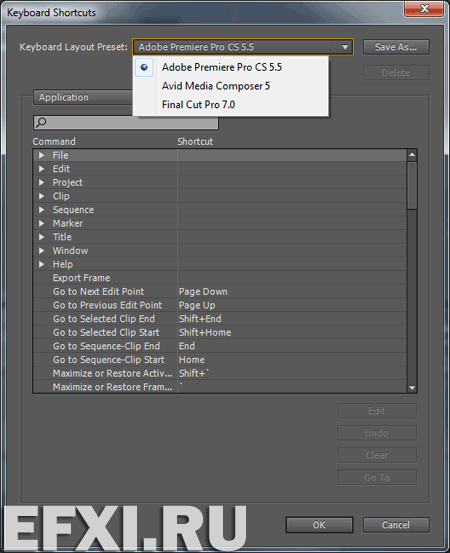The width and height of the screenshot is (450, 553).
Task: Expand the Marker command group
Action: (x=42, y=223)
